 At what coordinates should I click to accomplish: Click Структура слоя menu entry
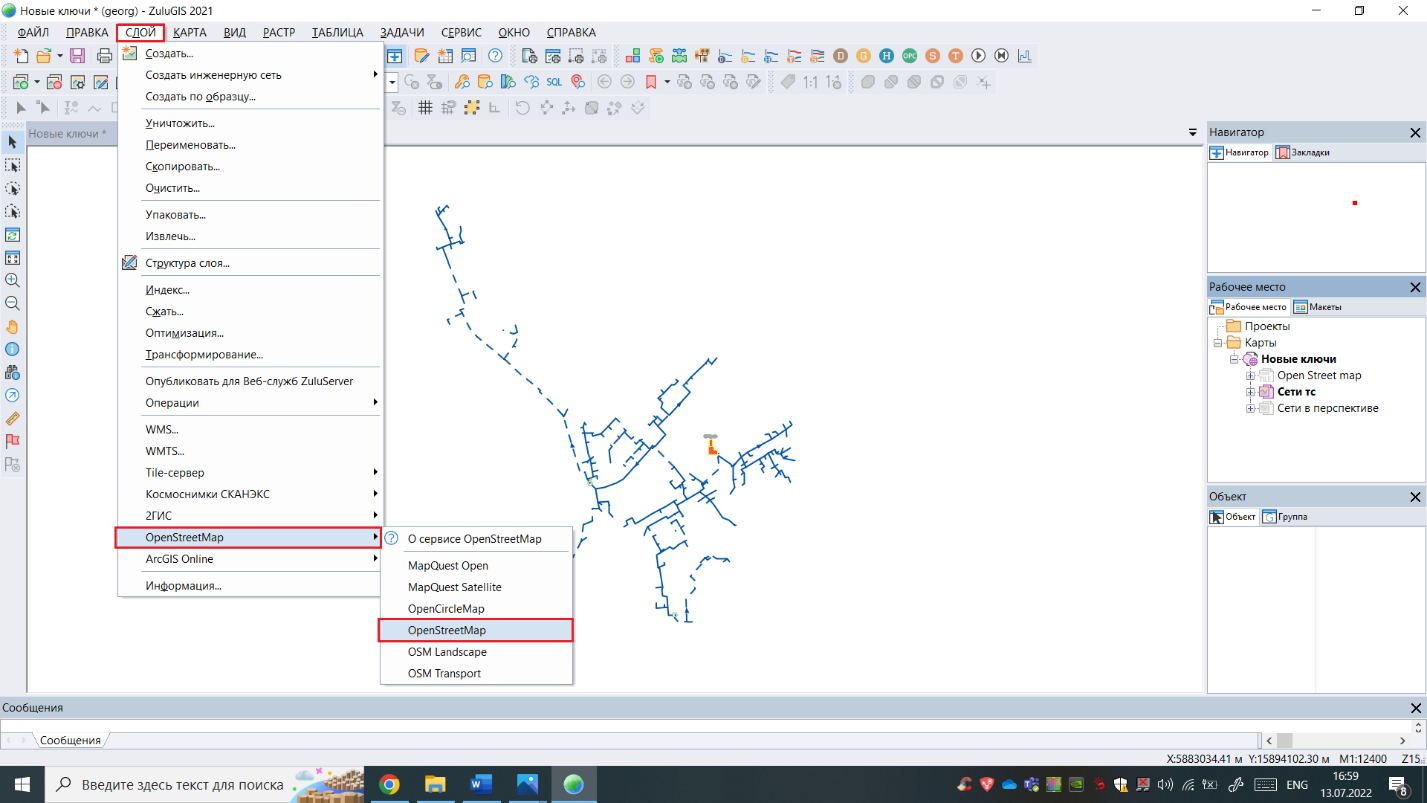[187, 263]
